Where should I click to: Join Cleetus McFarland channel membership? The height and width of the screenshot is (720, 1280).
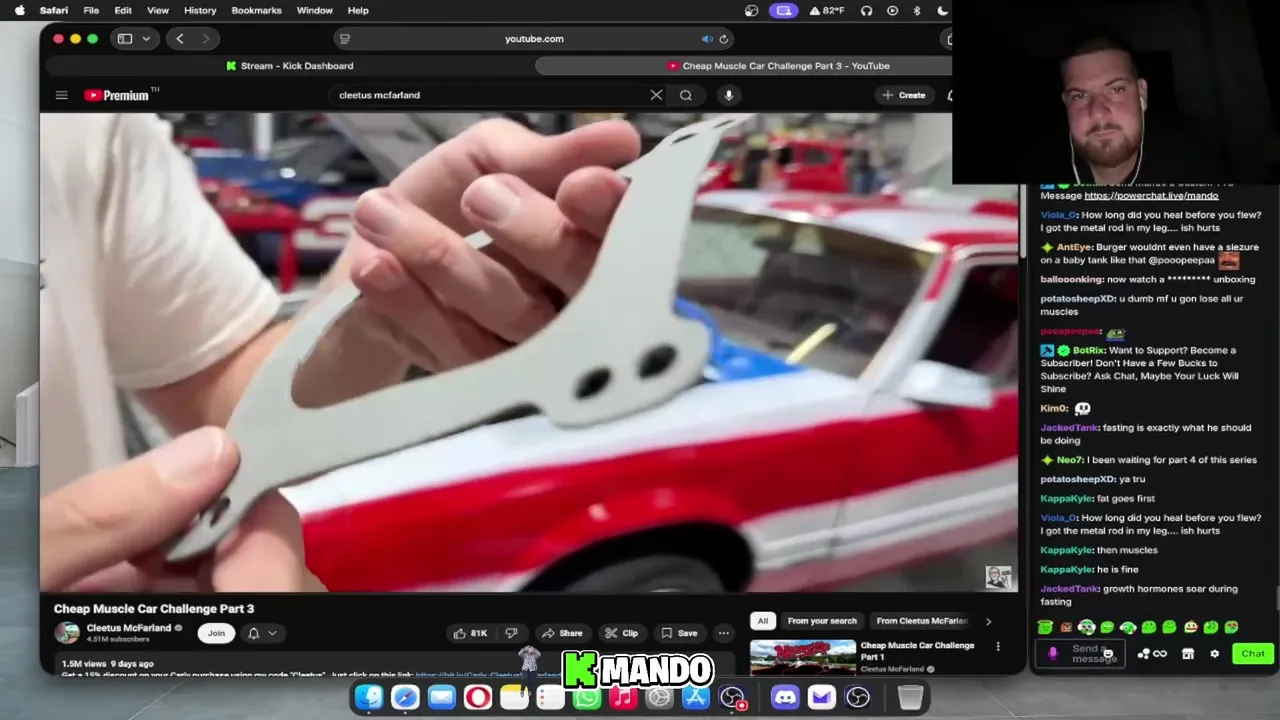click(x=216, y=633)
